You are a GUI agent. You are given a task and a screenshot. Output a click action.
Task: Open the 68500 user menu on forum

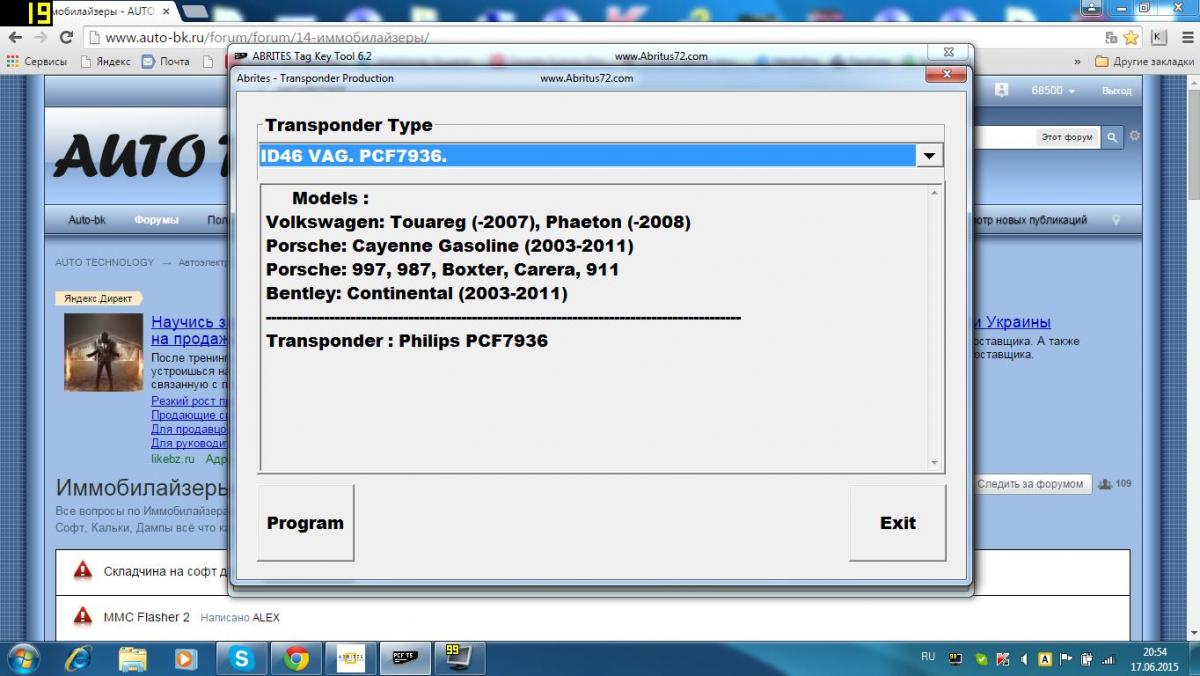[1053, 91]
